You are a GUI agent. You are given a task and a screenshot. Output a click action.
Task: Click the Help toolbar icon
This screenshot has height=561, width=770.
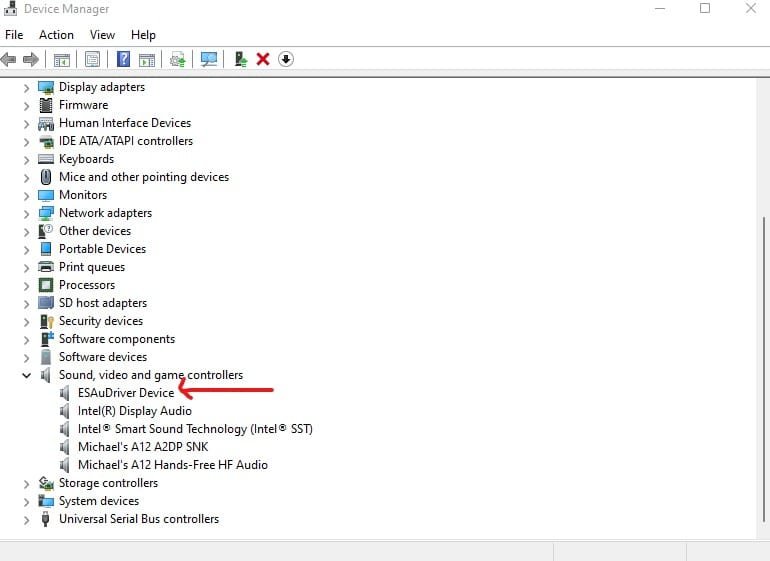click(124, 59)
